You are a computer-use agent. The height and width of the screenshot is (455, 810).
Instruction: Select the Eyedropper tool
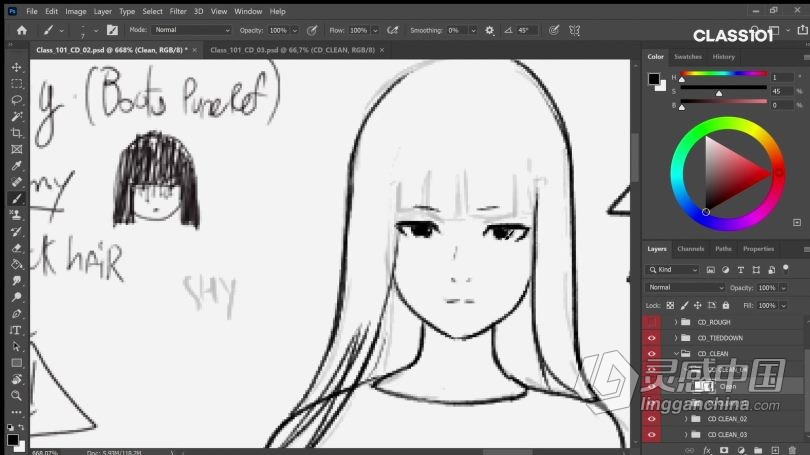(17, 166)
